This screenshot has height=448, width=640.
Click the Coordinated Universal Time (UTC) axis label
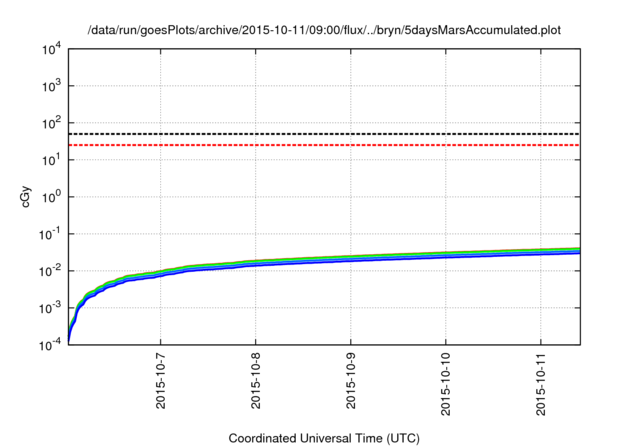[x=324, y=439]
